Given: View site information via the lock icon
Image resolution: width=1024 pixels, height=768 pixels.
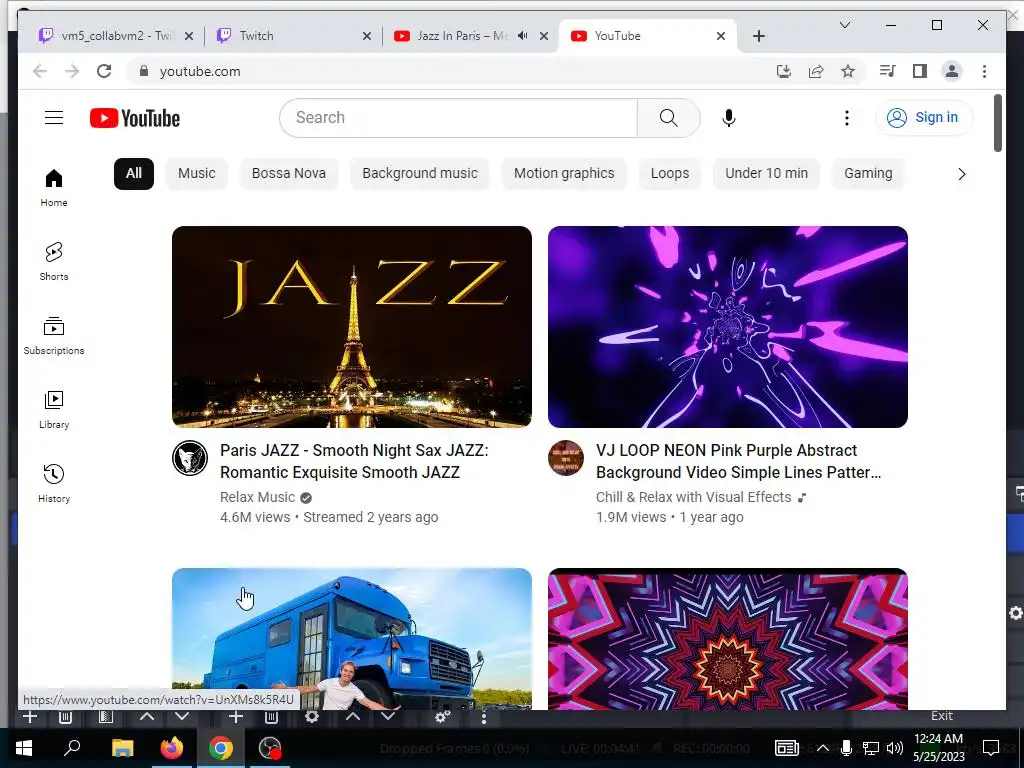Looking at the screenshot, I should point(144,71).
